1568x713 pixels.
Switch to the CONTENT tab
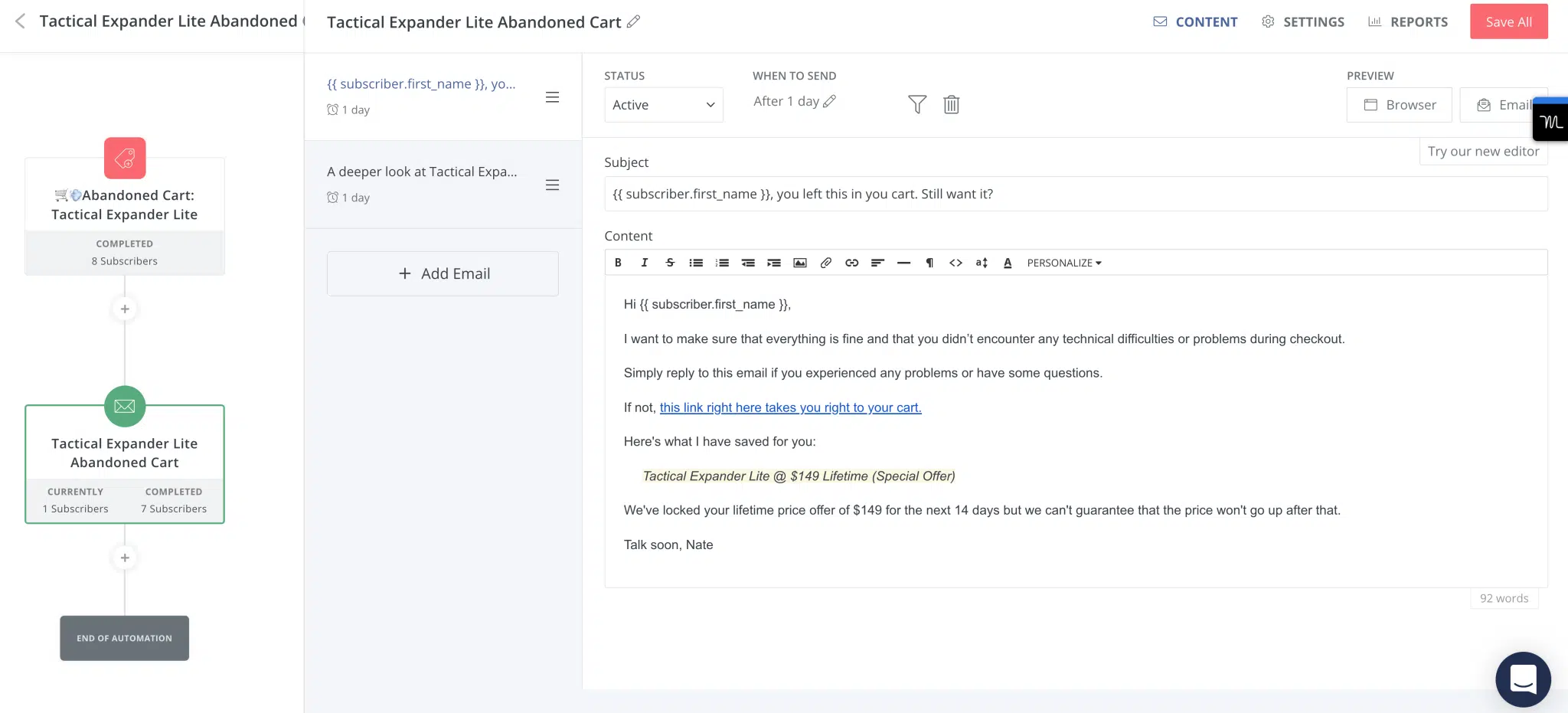[x=1195, y=21]
